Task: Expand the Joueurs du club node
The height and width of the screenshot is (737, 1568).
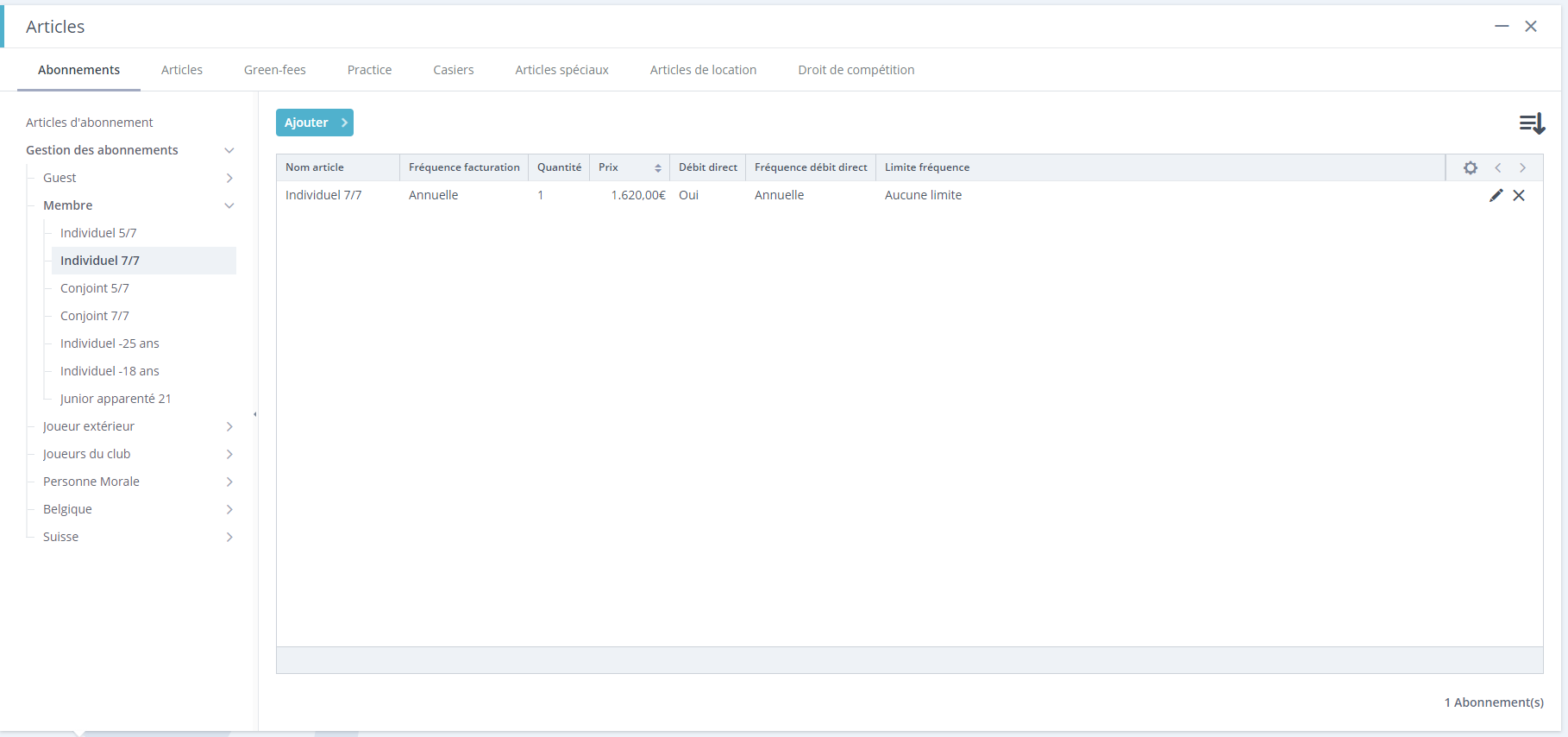Action: click(229, 454)
